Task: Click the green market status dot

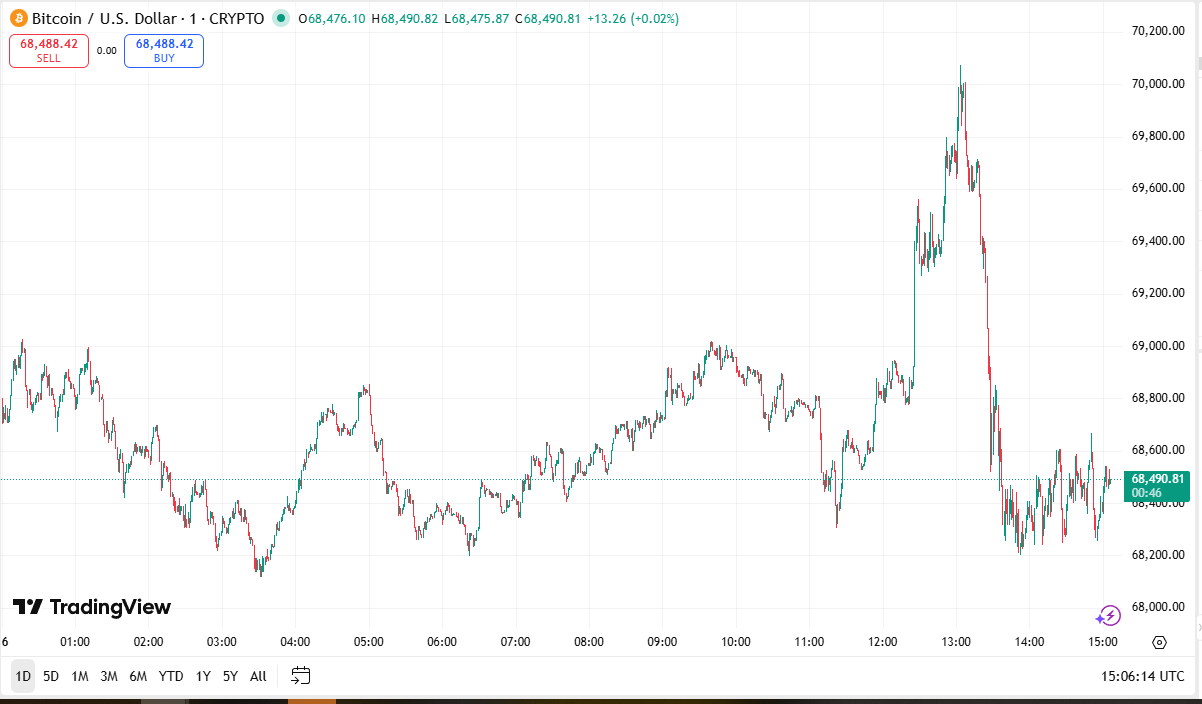Action: (x=281, y=18)
